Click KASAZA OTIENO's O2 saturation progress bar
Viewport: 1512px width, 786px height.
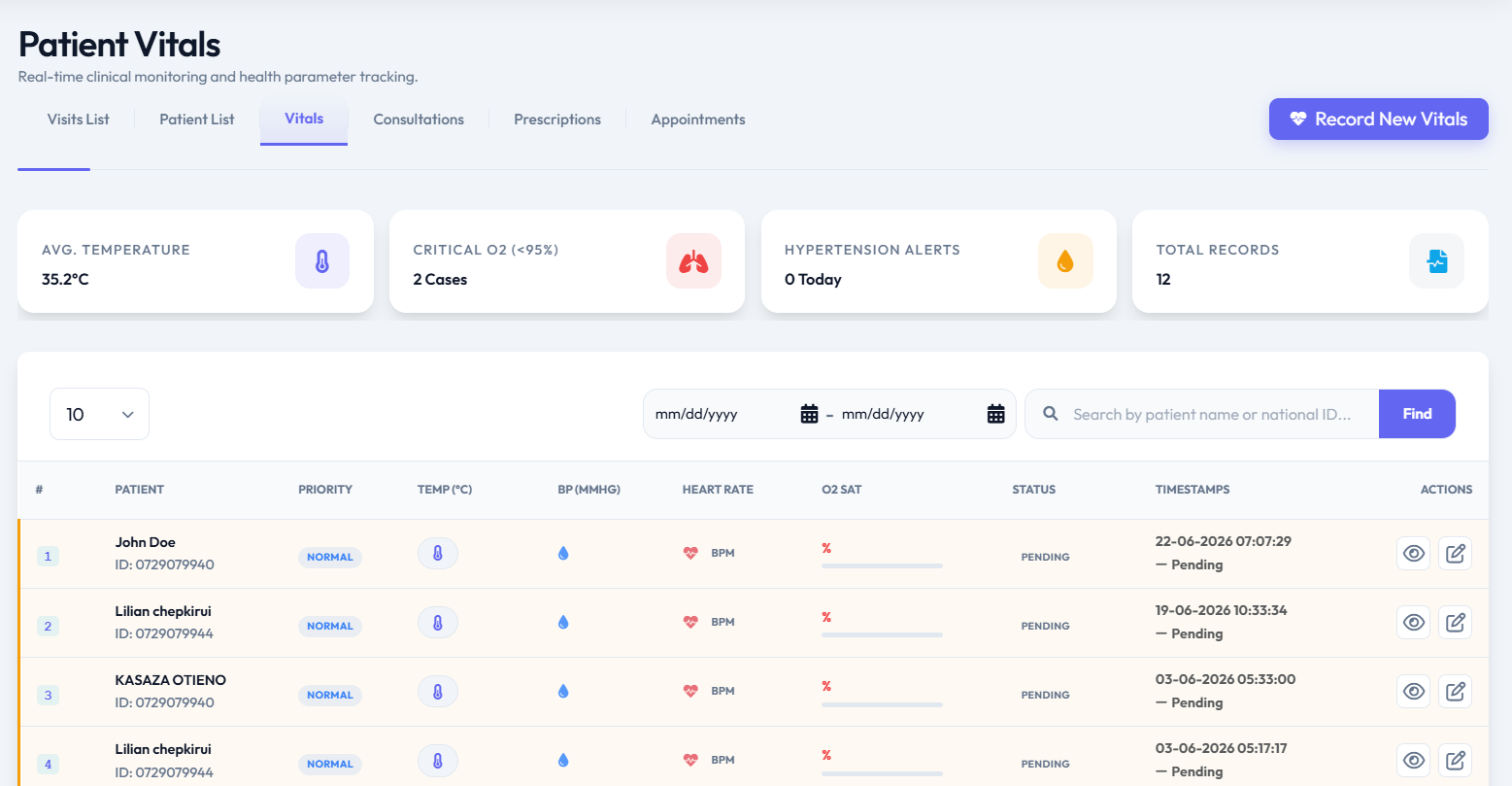point(882,703)
